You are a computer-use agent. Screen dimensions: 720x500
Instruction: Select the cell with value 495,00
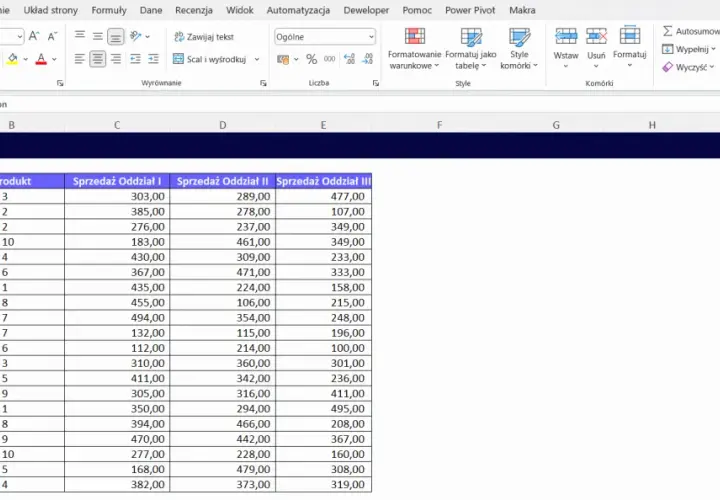pyautogui.click(x=324, y=409)
